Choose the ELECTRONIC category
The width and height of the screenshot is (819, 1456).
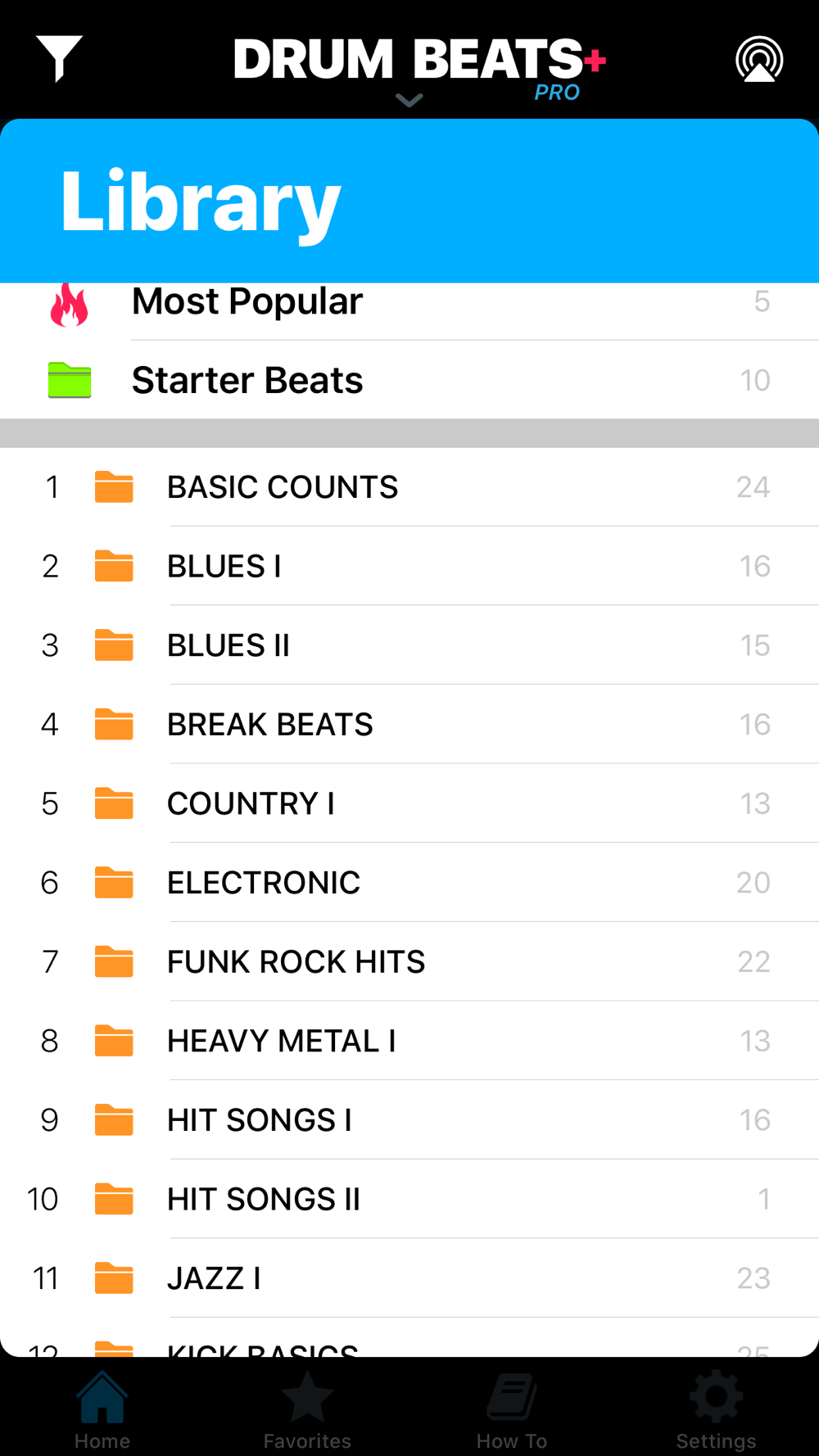pos(409,883)
